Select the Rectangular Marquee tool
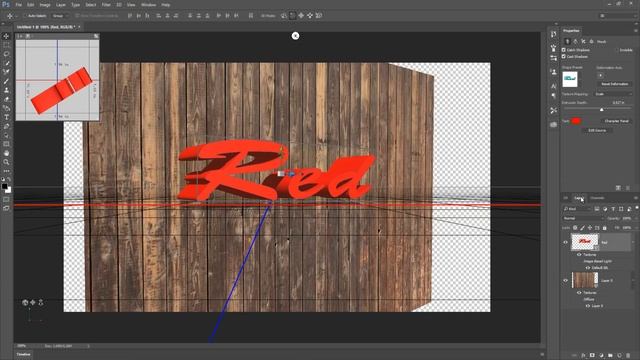This screenshot has height=360, width=640. [x=6, y=45]
